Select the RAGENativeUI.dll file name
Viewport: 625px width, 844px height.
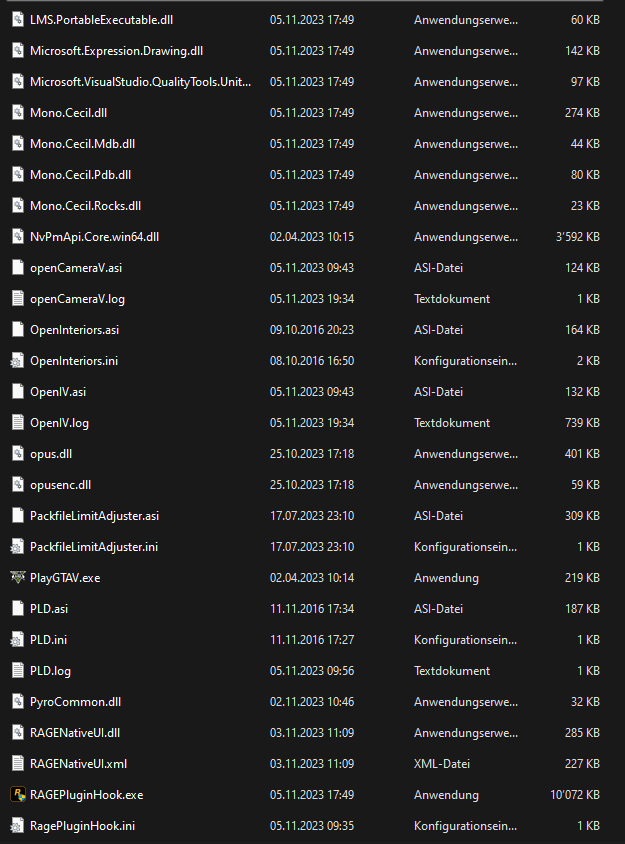[x=75, y=733]
